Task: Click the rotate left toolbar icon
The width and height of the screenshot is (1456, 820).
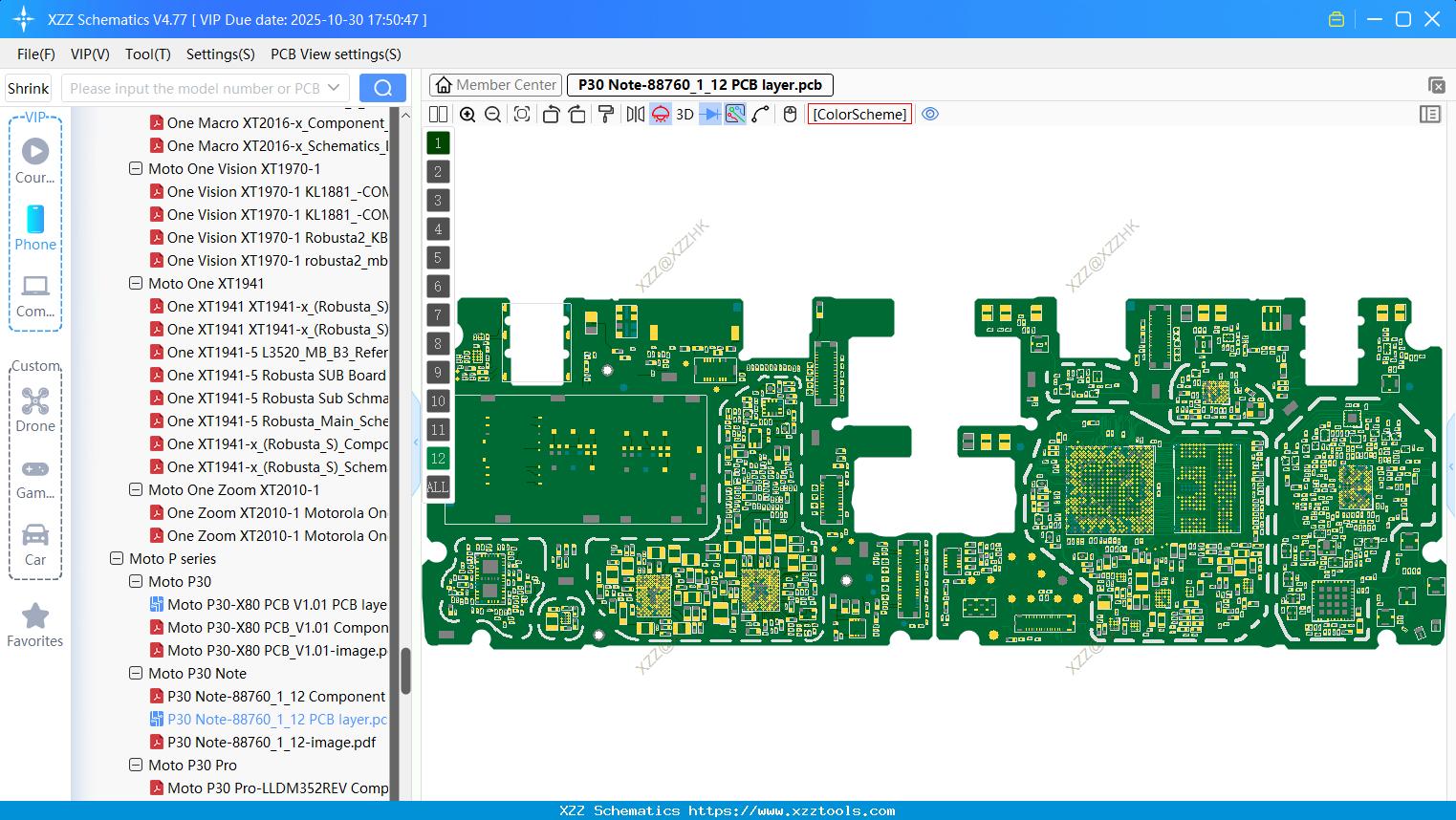Action: click(551, 114)
